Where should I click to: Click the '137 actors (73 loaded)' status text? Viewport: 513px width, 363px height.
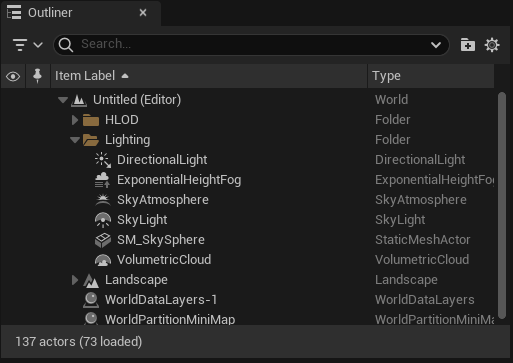(79, 342)
